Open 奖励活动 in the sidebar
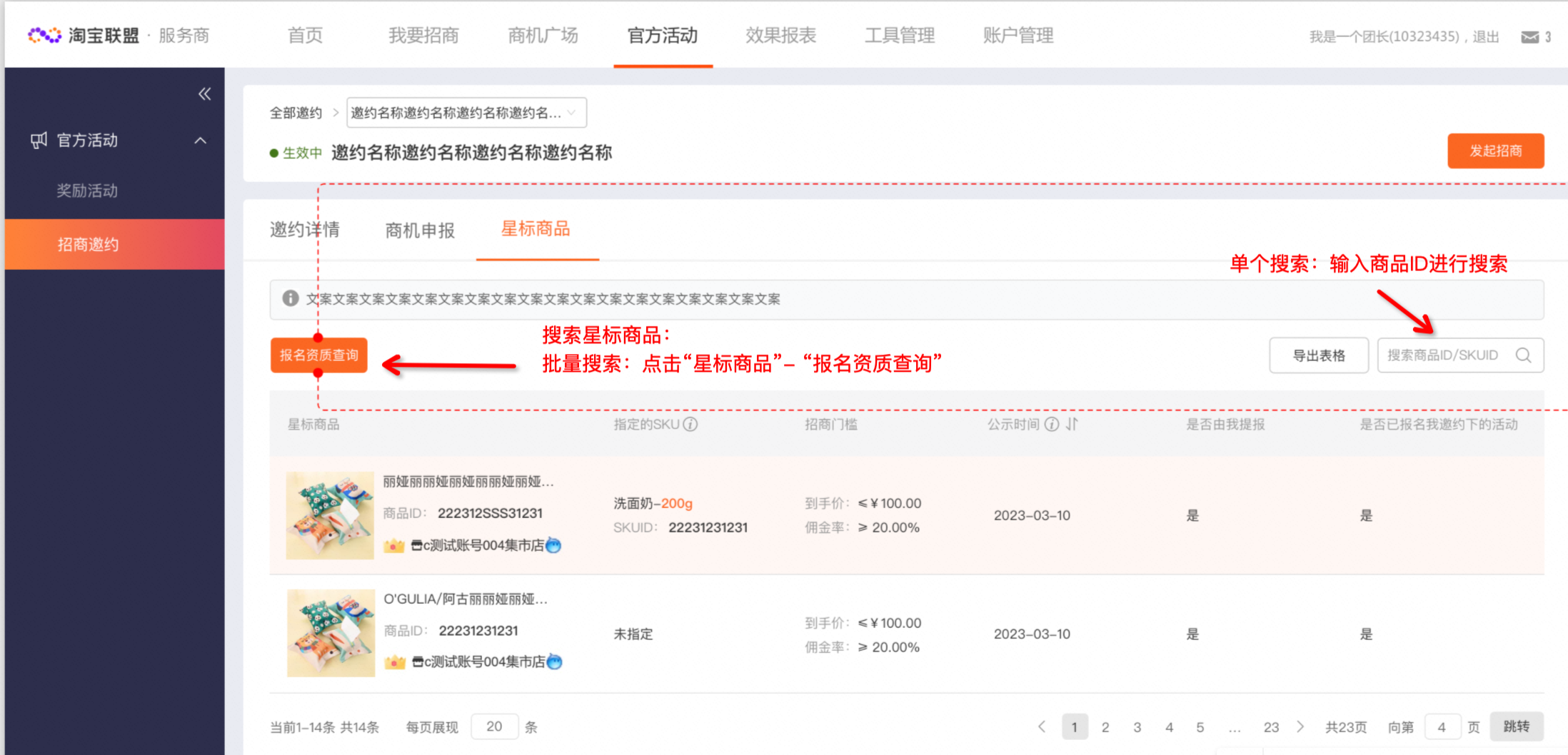Image resolution: width=1568 pixels, height=755 pixels. (x=87, y=191)
